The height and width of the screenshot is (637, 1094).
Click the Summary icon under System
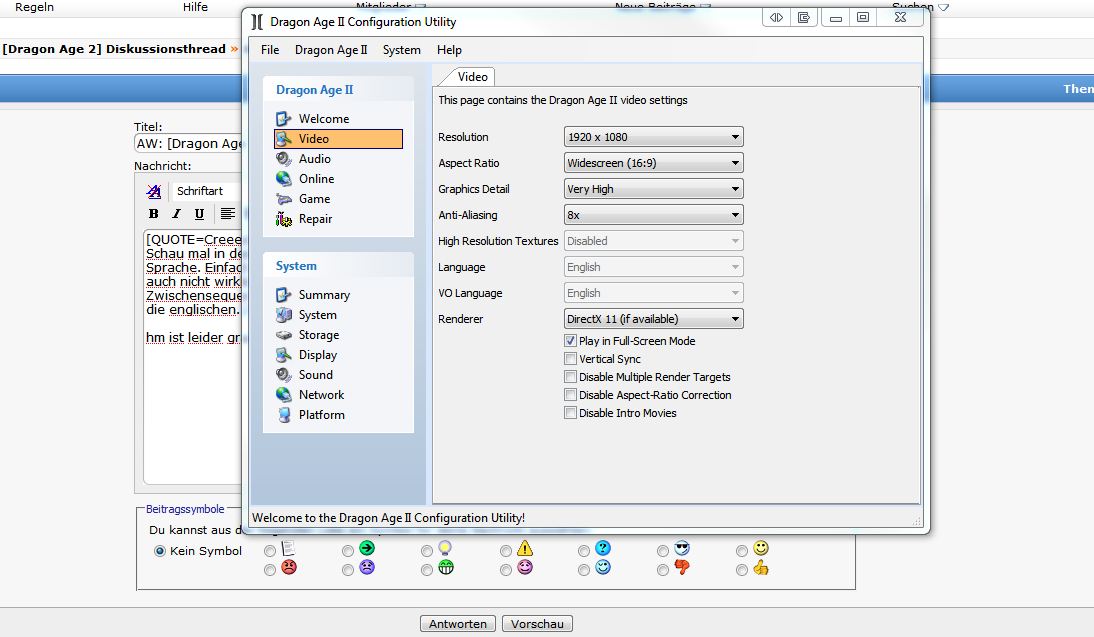point(283,294)
